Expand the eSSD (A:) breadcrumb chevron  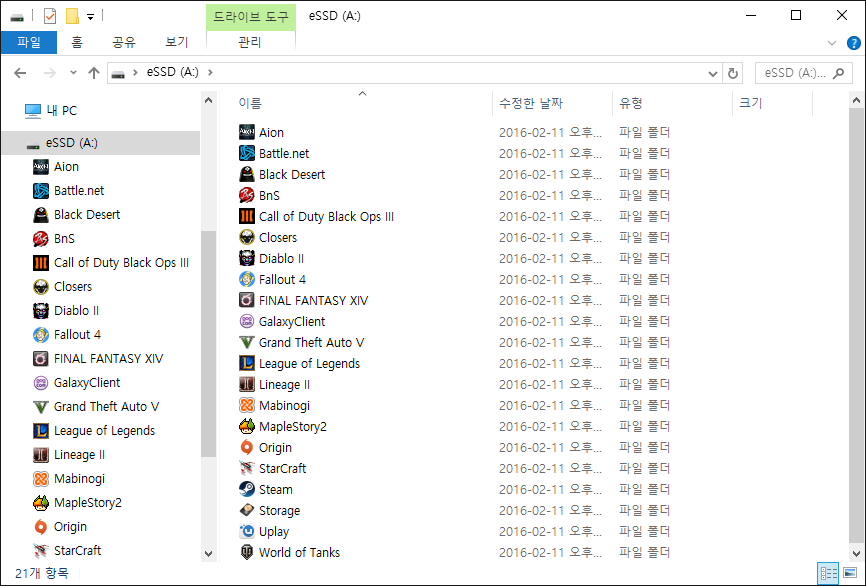click(210, 72)
